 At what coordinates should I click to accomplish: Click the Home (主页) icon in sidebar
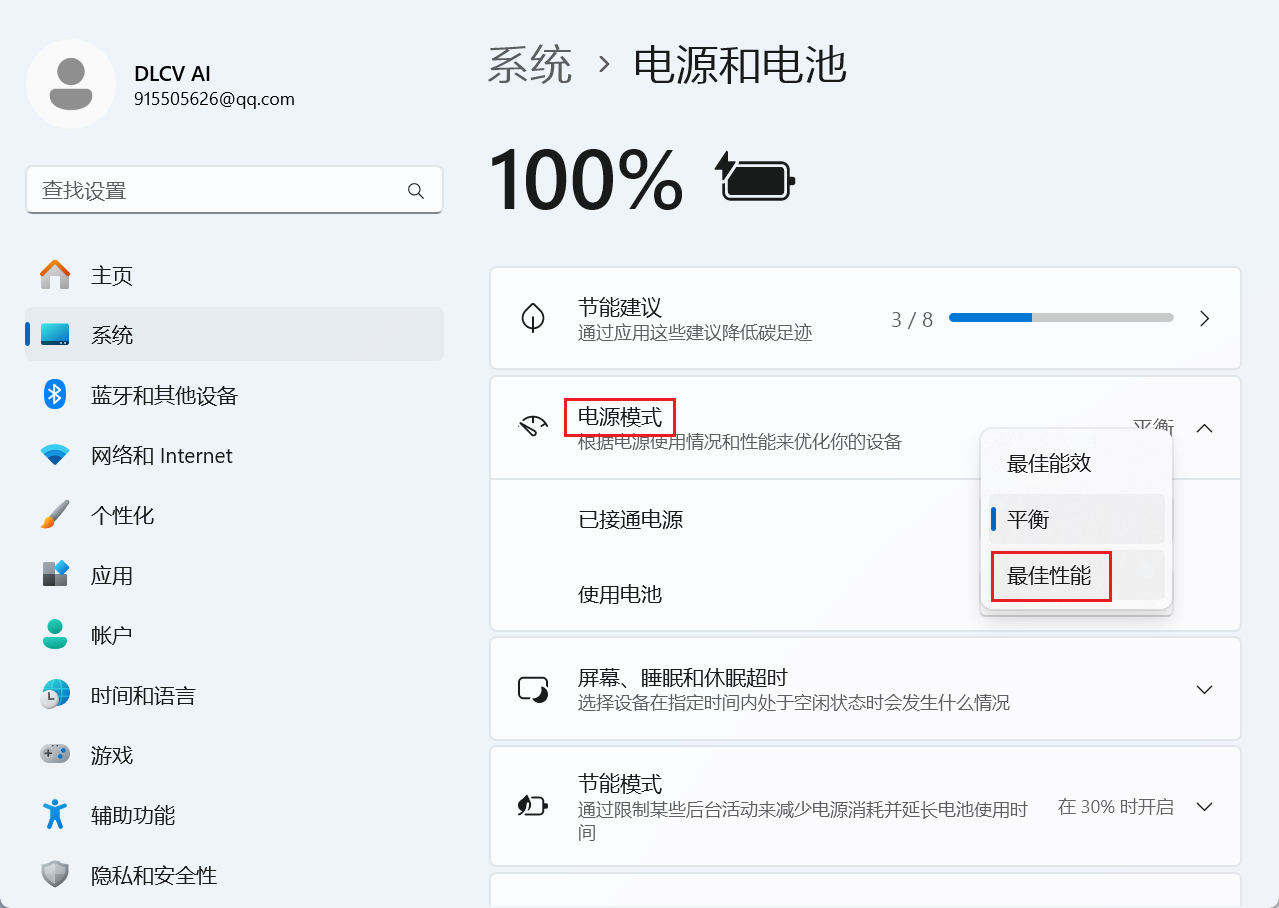(x=55, y=275)
